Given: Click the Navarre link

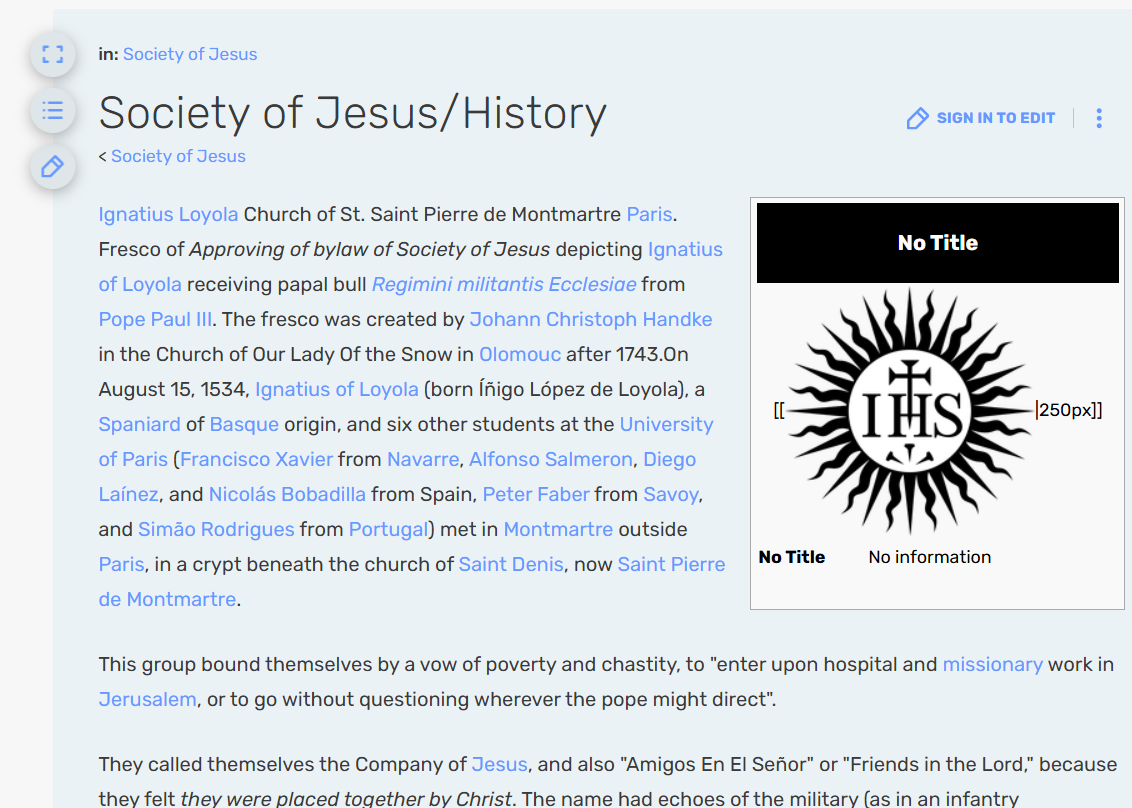Looking at the screenshot, I should tap(423, 459).
